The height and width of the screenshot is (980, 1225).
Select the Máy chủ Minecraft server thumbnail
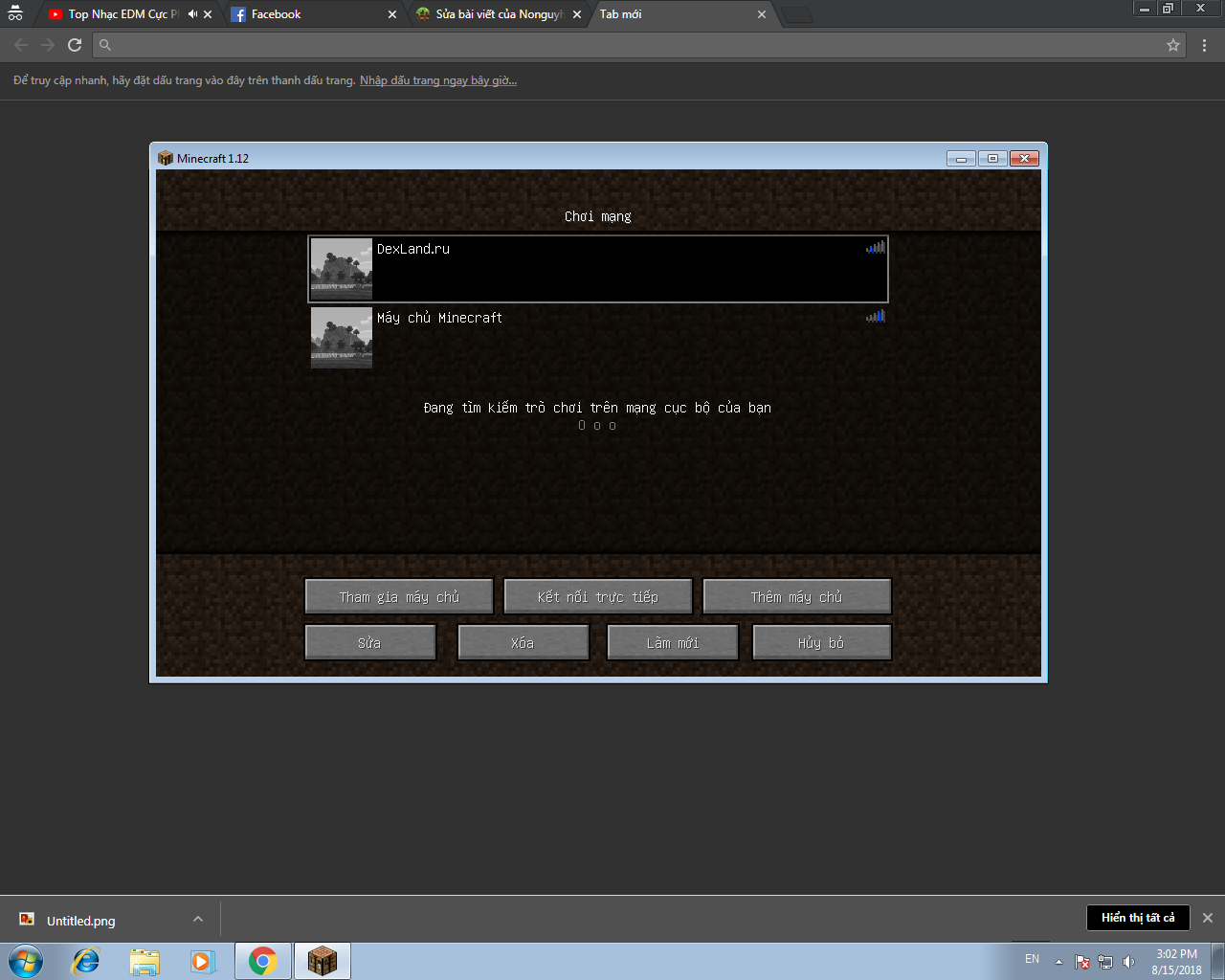coord(342,338)
